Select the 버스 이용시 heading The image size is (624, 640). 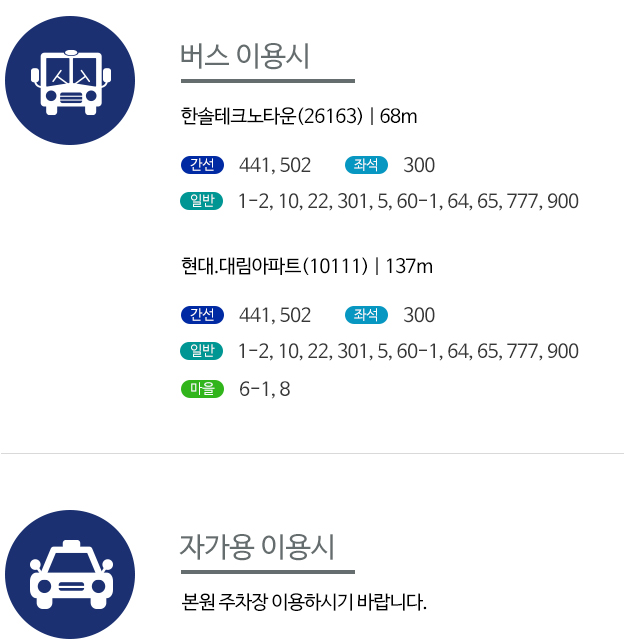pyautogui.click(x=245, y=56)
